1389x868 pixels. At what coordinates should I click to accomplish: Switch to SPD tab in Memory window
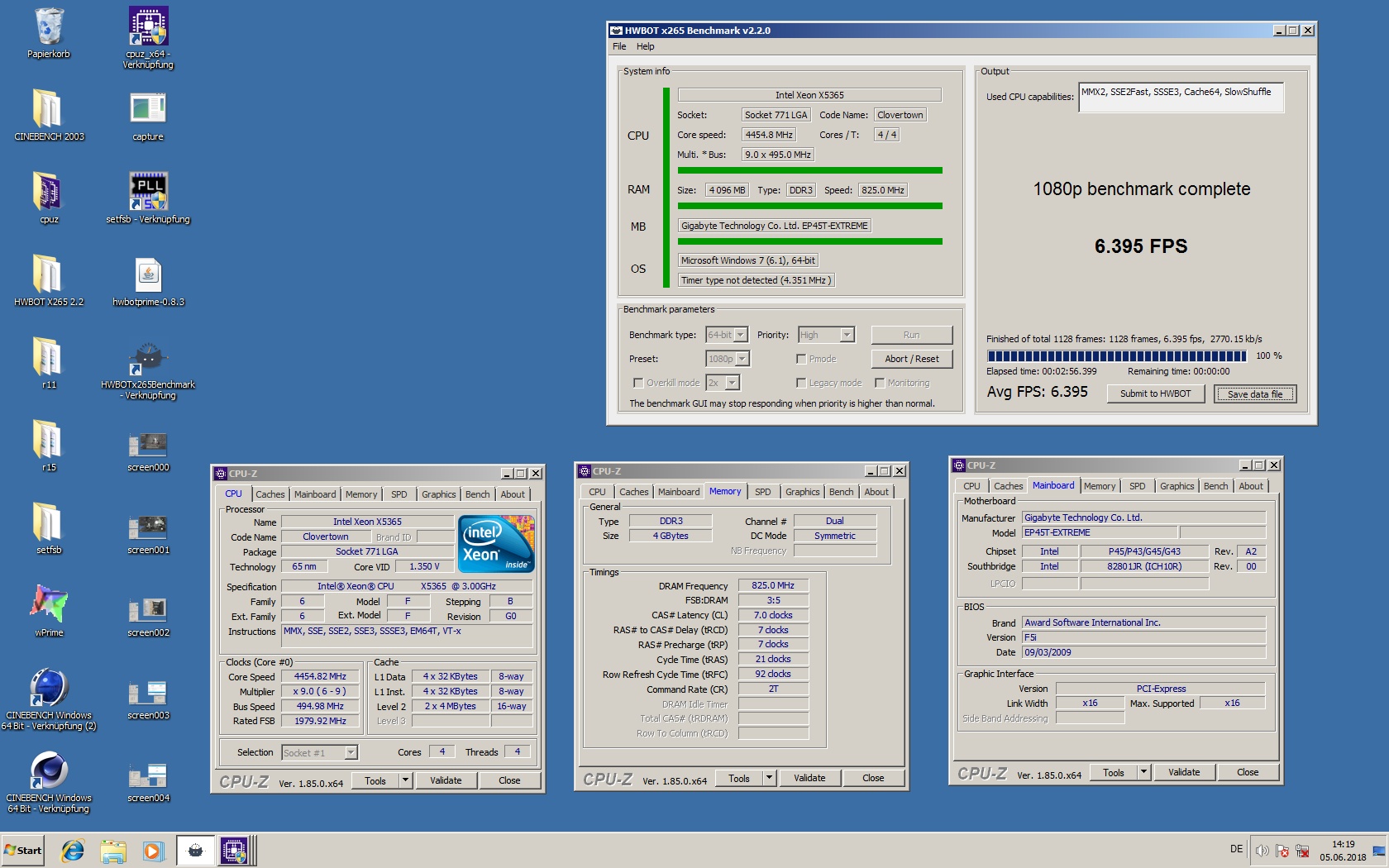(763, 492)
